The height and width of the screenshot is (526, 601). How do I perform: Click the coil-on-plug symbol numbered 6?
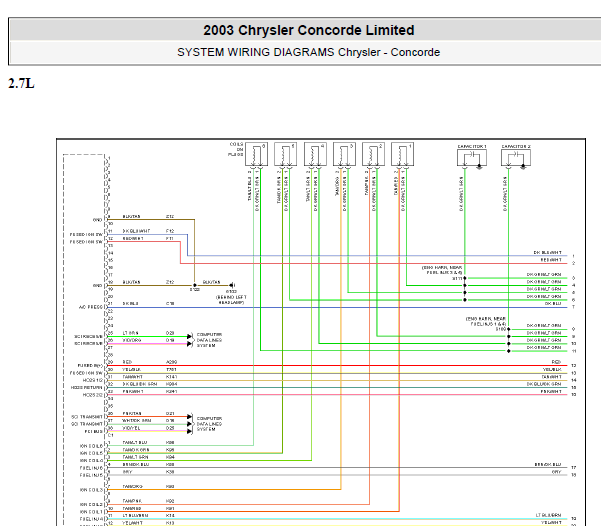click(256, 154)
